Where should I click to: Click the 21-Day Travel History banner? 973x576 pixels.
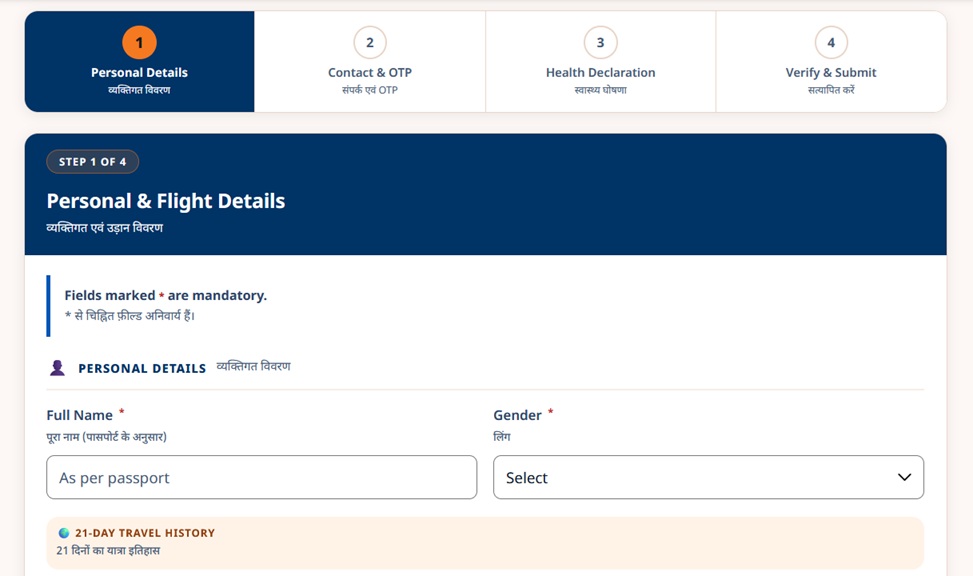tap(485, 542)
